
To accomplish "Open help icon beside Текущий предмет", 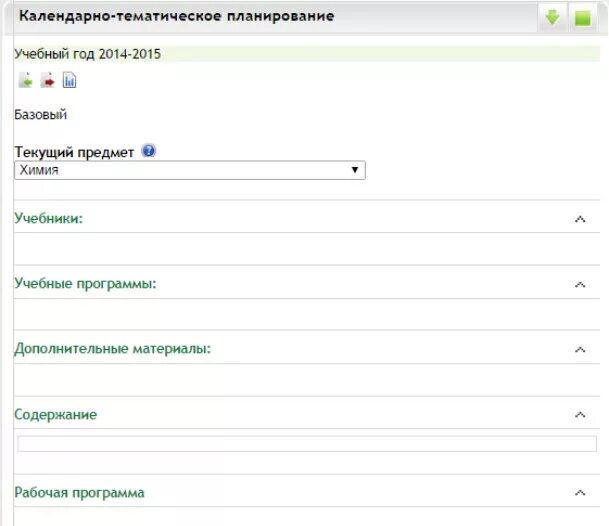I will click(x=148, y=150).
